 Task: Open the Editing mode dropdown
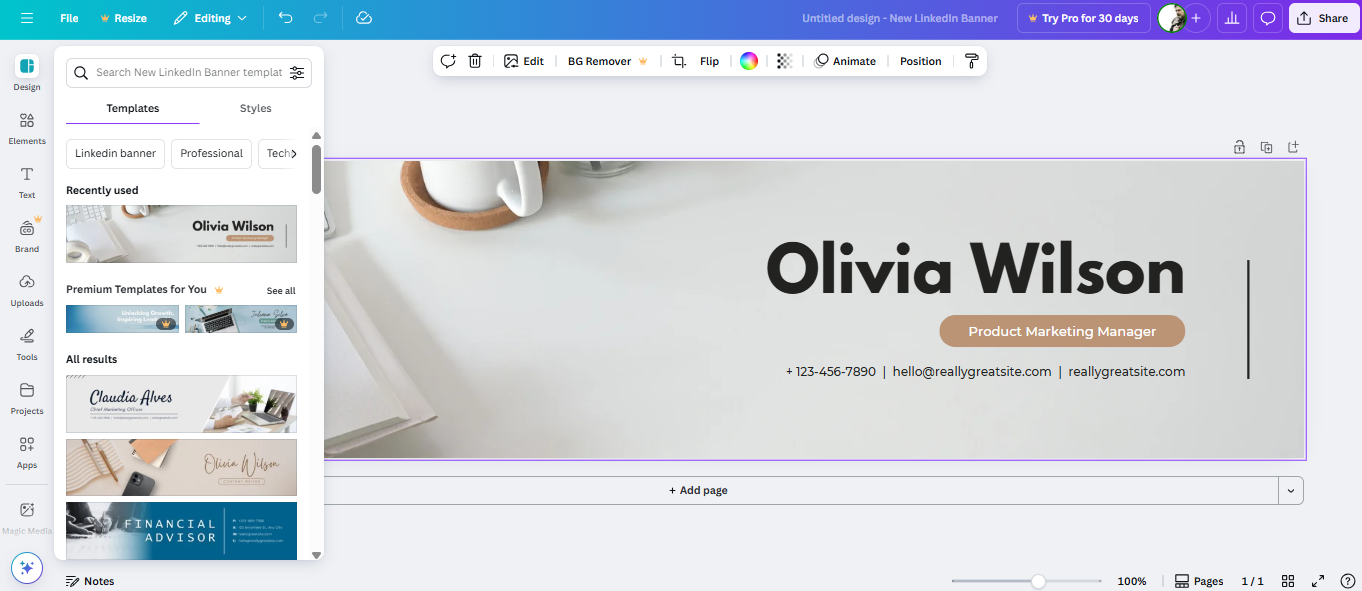click(x=211, y=17)
